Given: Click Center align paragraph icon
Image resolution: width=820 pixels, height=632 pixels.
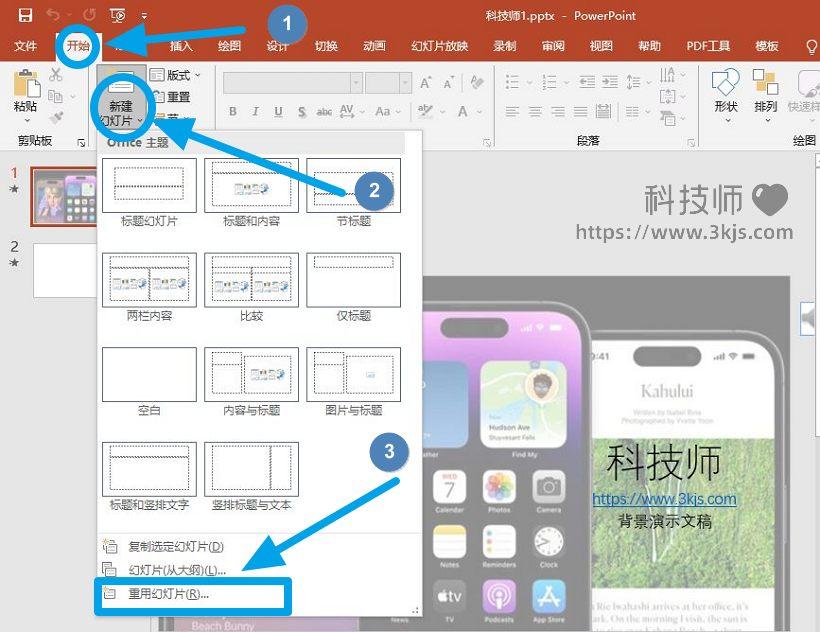Looking at the screenshot, I should tap(535, 111).
